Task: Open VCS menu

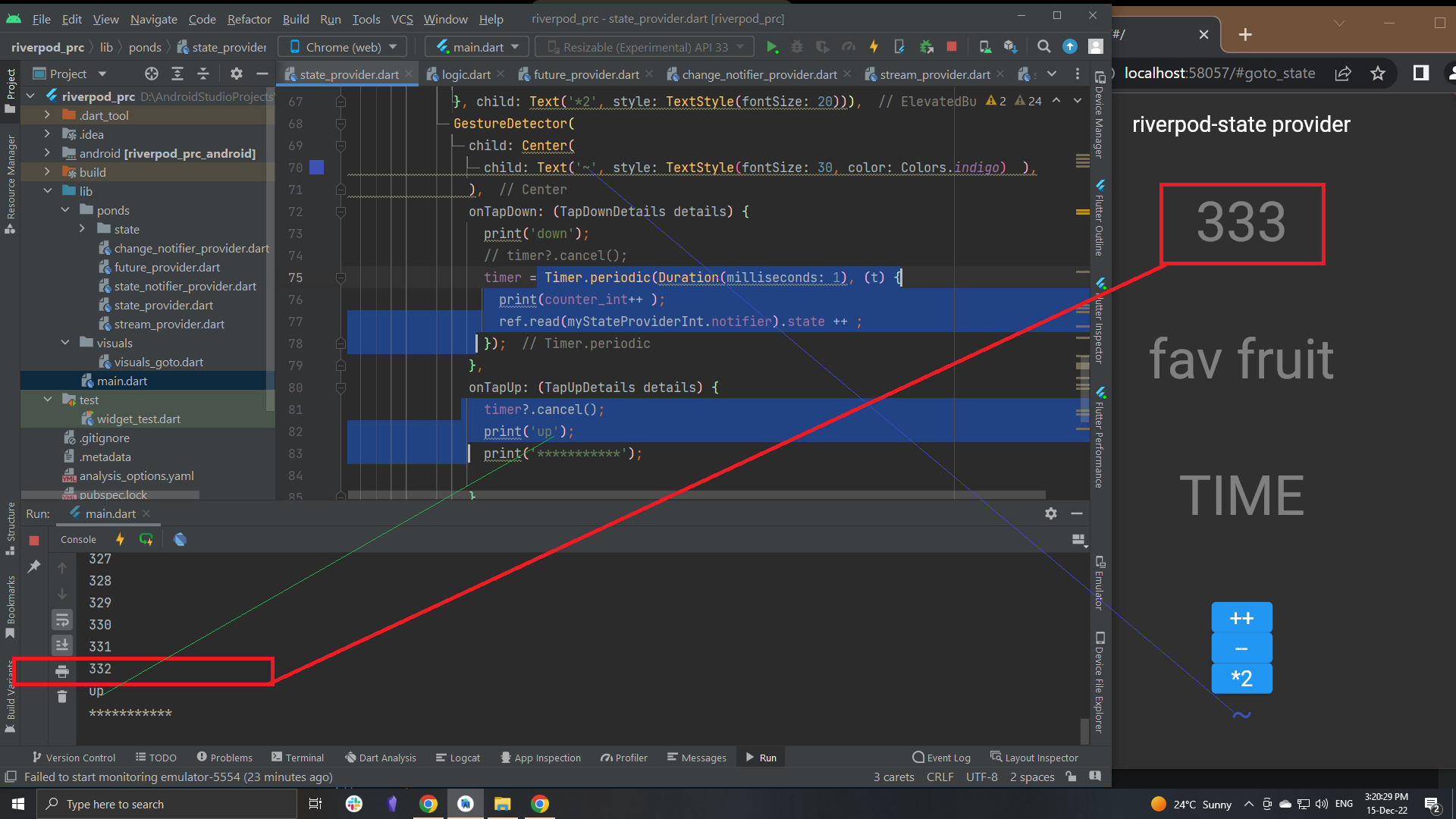Action: (x=402, y=19)
